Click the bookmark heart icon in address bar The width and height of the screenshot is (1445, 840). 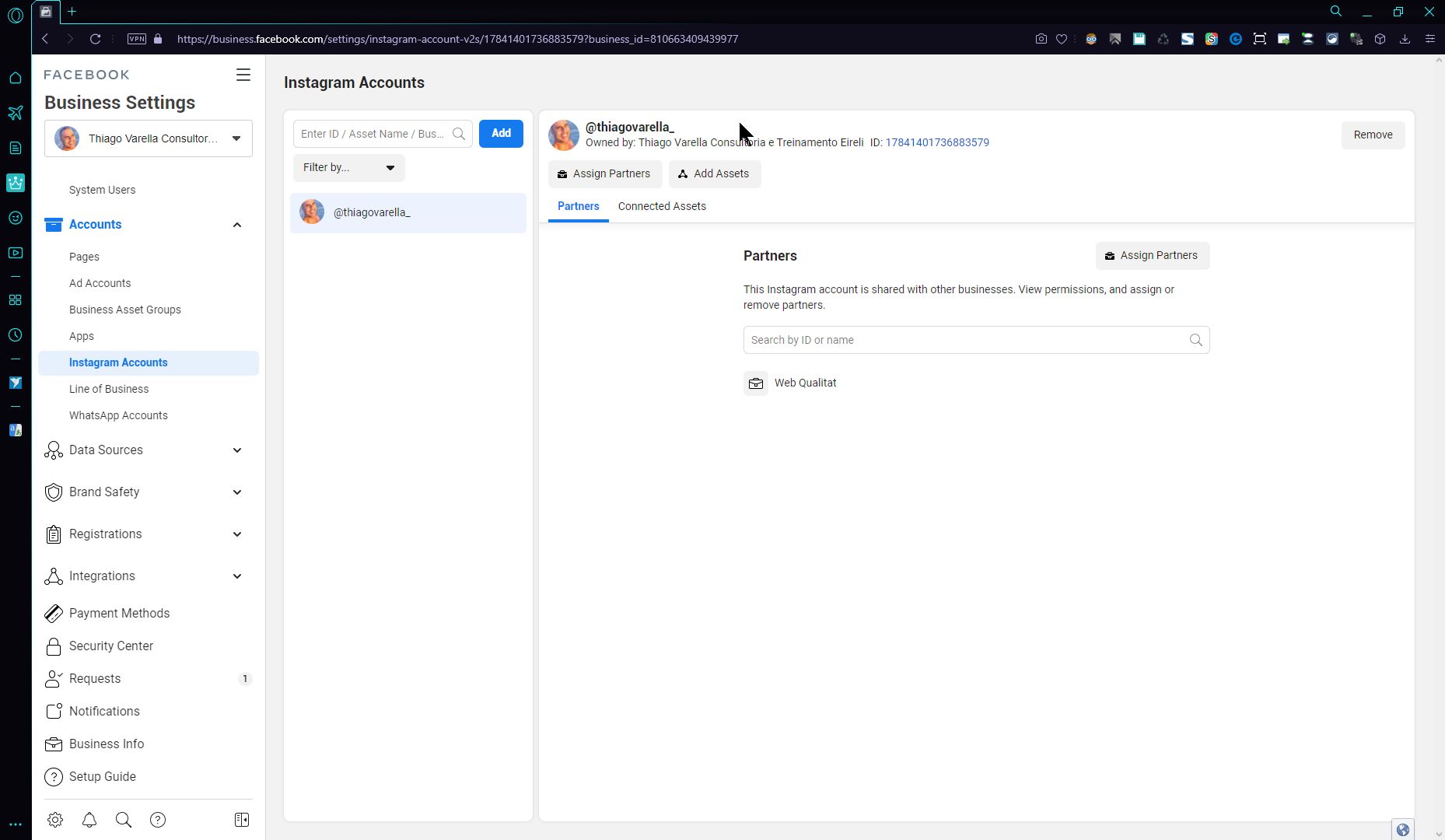tap(1062, 39)
